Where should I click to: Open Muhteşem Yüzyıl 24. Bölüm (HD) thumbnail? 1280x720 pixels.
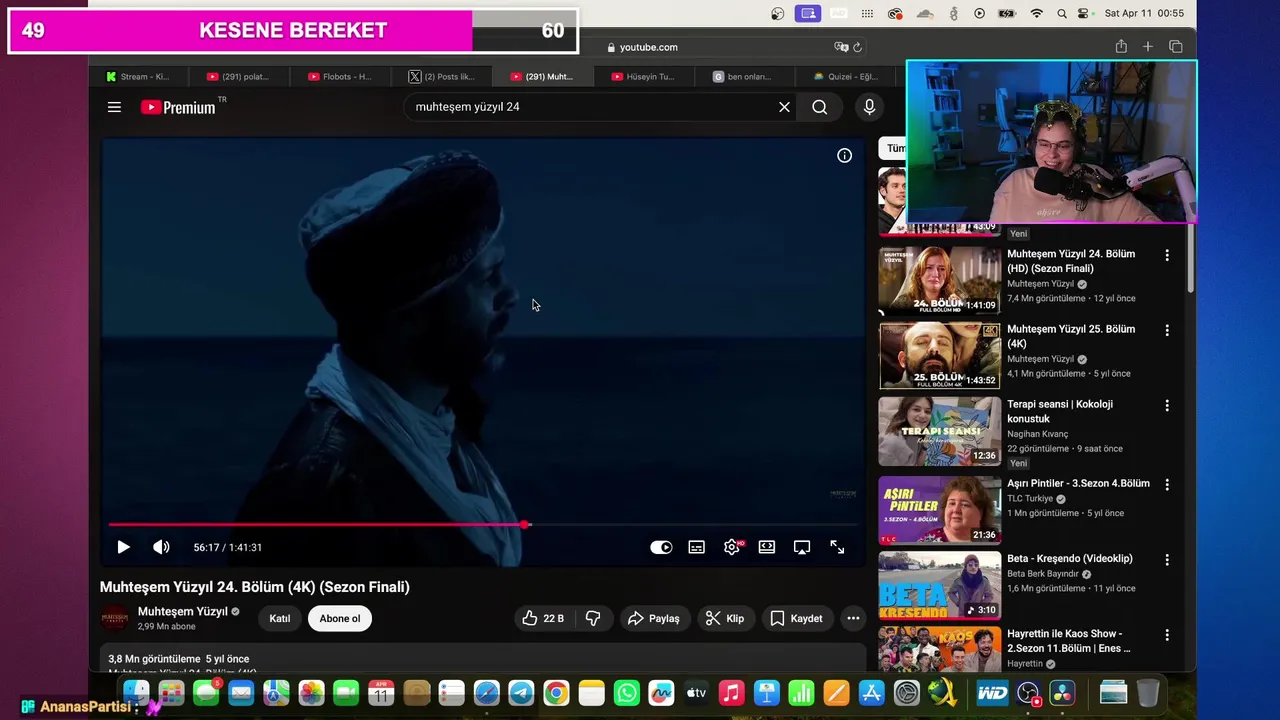tap(939, 280)
